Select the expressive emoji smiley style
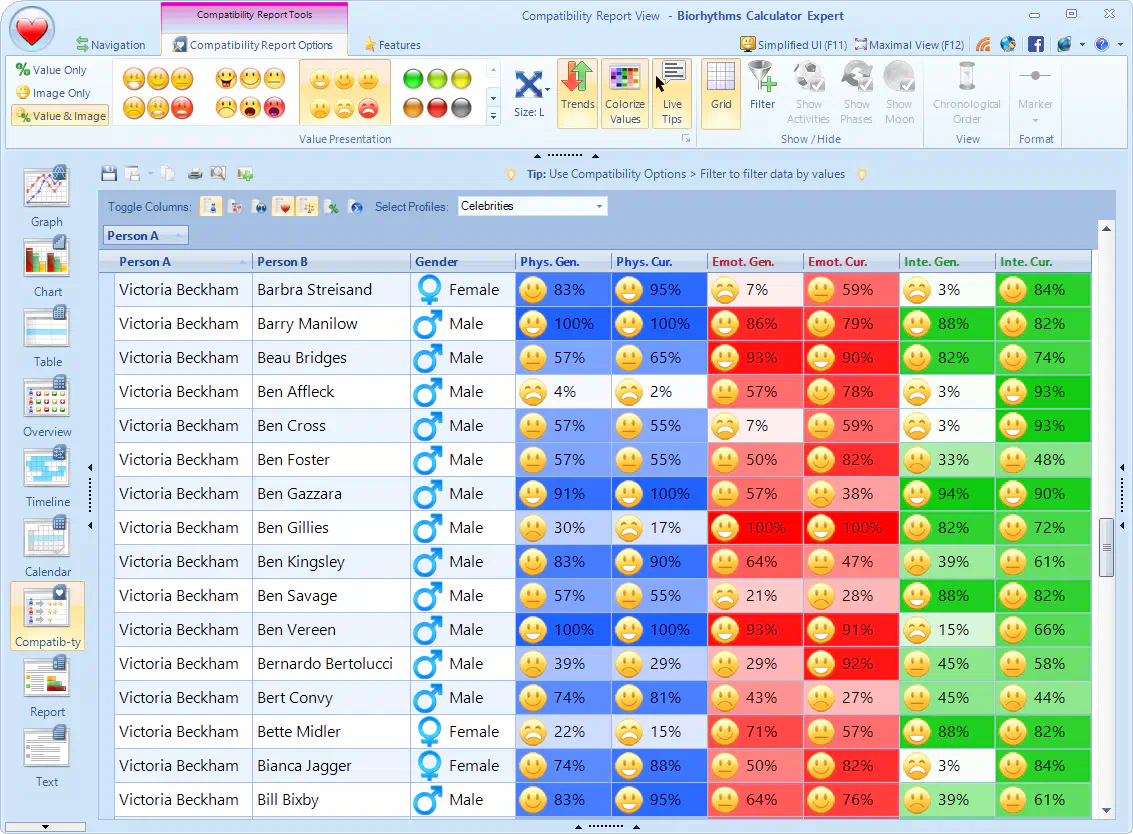1133x834 pixels. coord(250,93)
